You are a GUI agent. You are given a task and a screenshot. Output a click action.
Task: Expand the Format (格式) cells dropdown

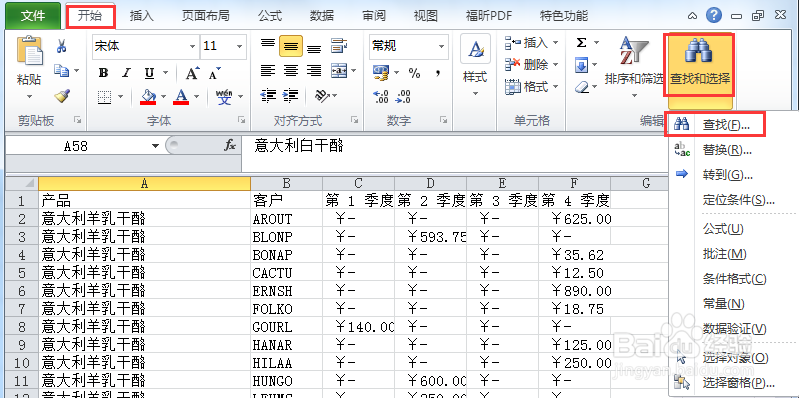(x=555, y=87)
